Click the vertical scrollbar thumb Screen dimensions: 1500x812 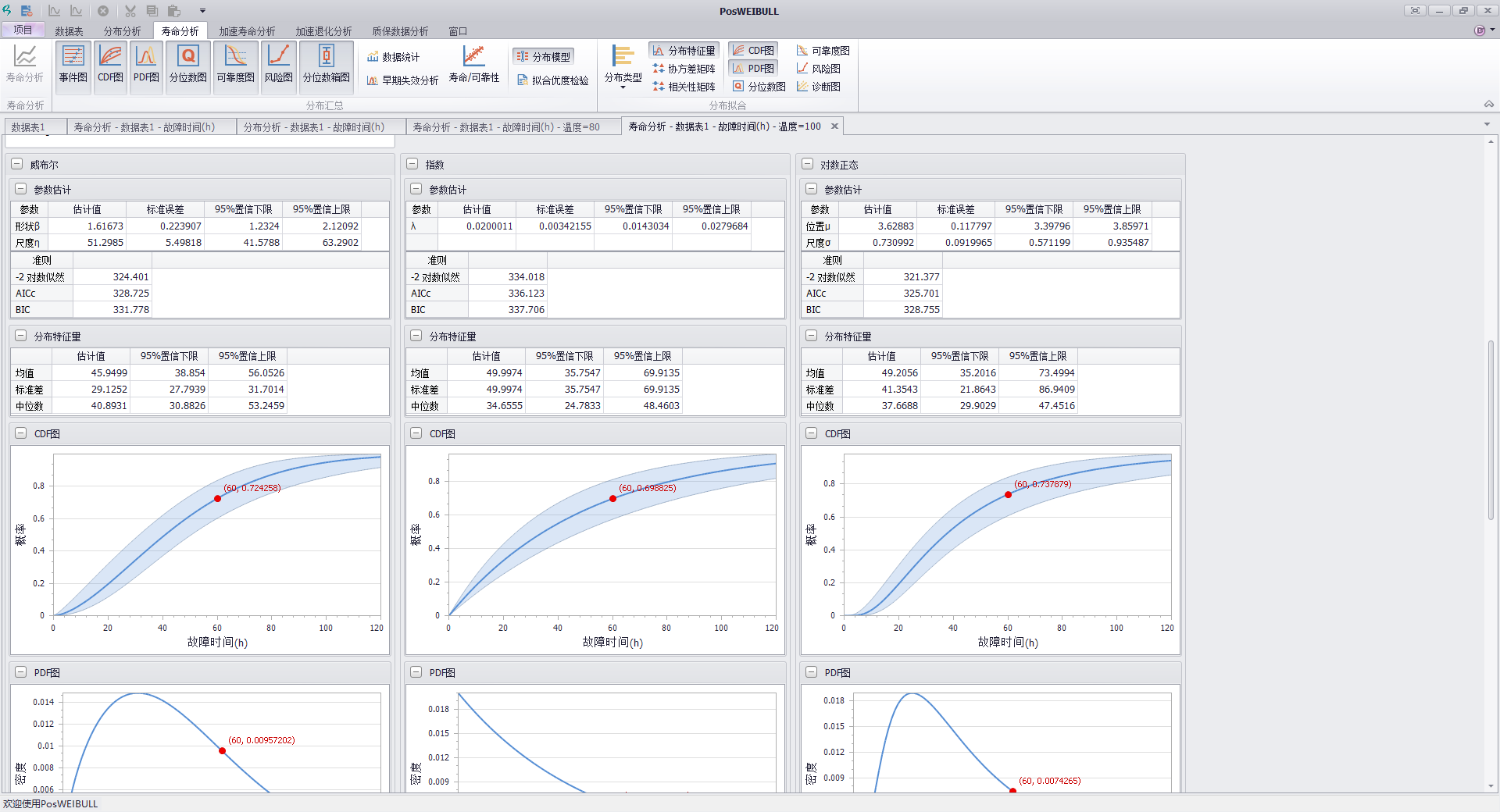1491,429
